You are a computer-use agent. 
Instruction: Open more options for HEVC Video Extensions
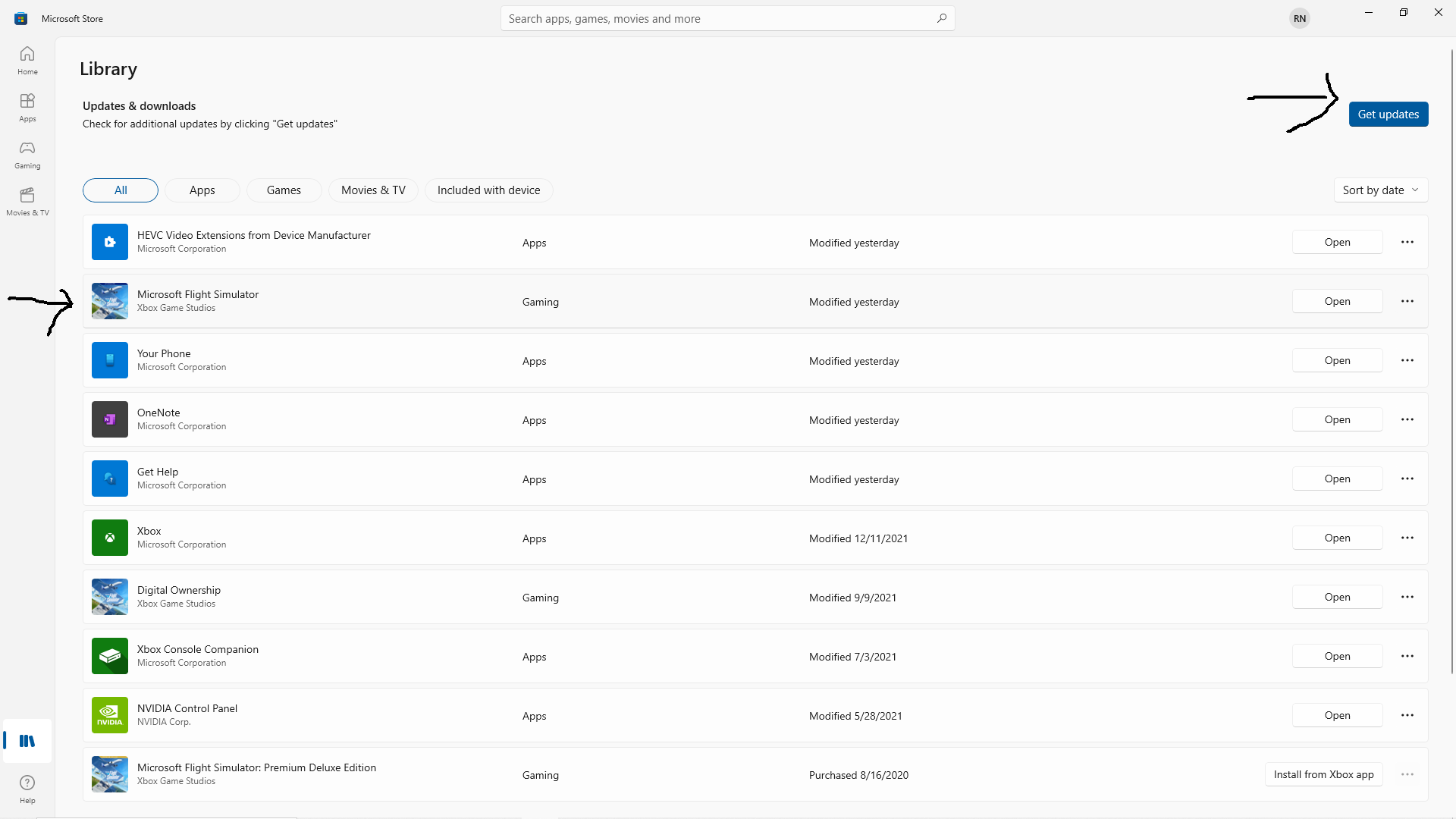click(x=1407, y=242)
